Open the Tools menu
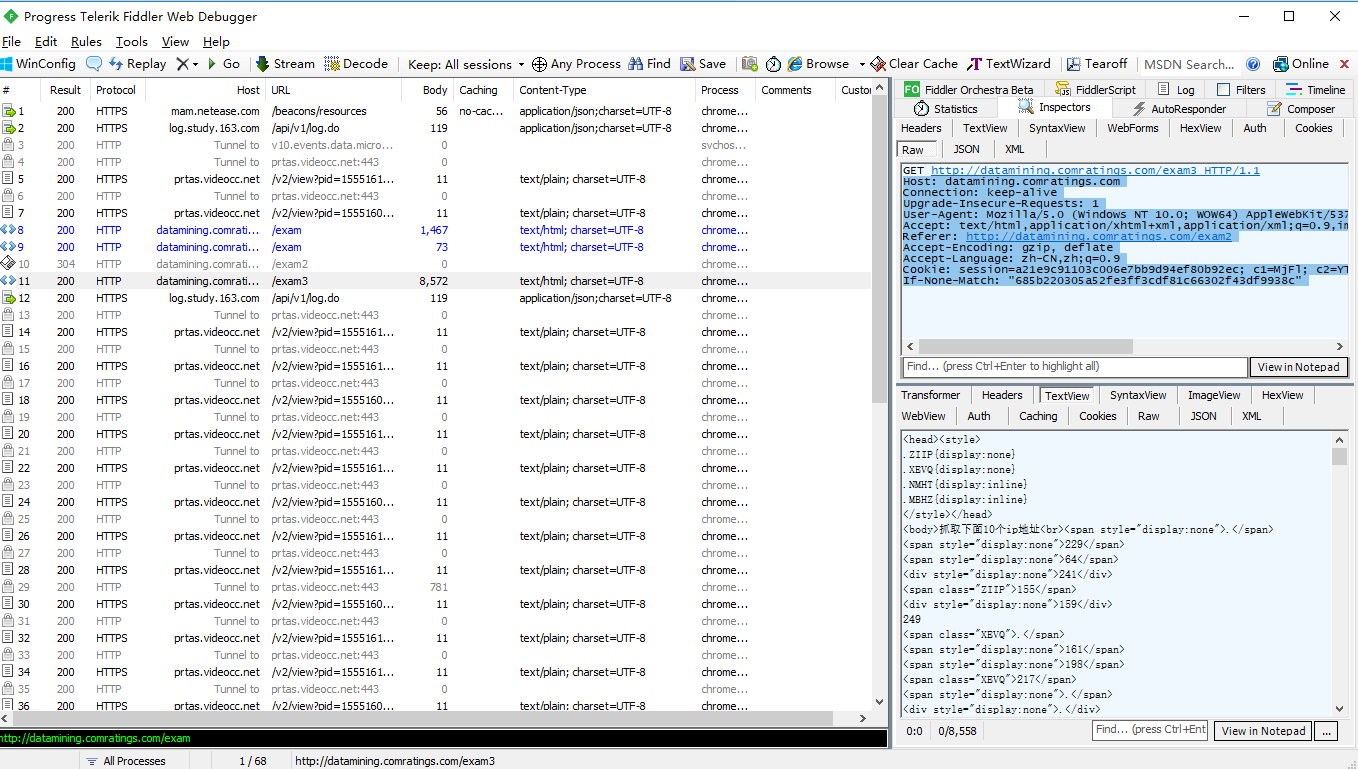The height and width of the screenshot is (769, 1358). pyautogui.click(x=131, y=42)
